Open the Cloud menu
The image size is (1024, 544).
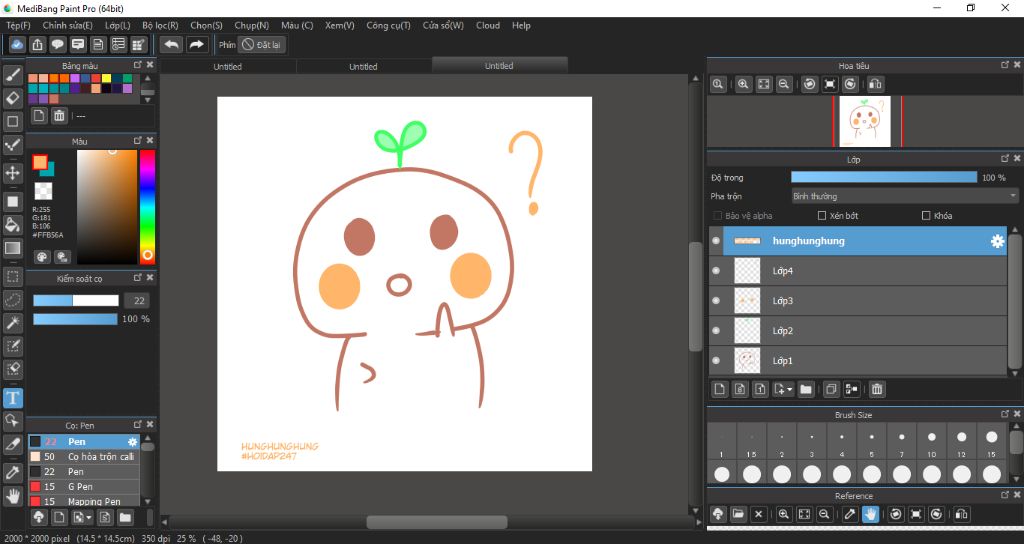488,25
